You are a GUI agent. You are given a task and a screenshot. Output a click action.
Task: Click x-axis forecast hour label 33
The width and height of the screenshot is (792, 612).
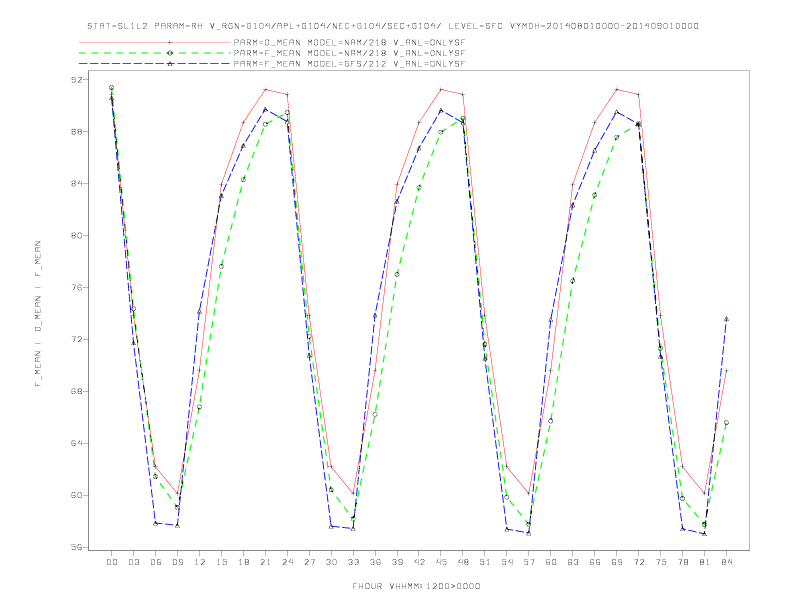pyautogui.click(x=353, y=562)
